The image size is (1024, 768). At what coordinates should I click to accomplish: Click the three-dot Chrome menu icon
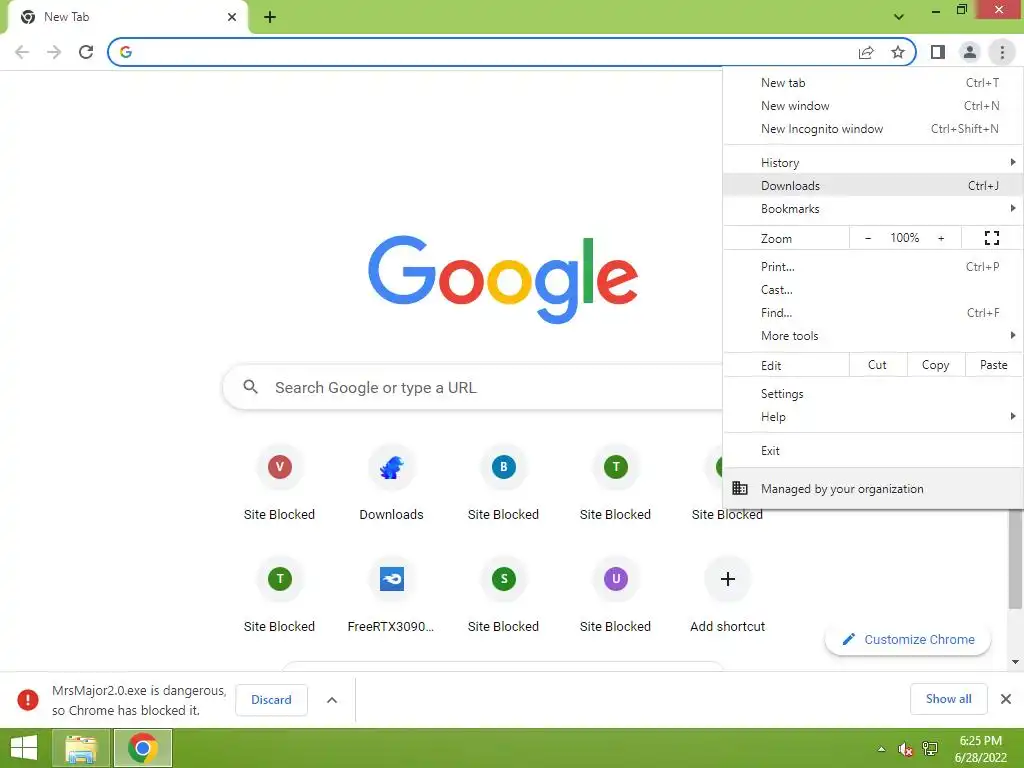(1002, 52)
